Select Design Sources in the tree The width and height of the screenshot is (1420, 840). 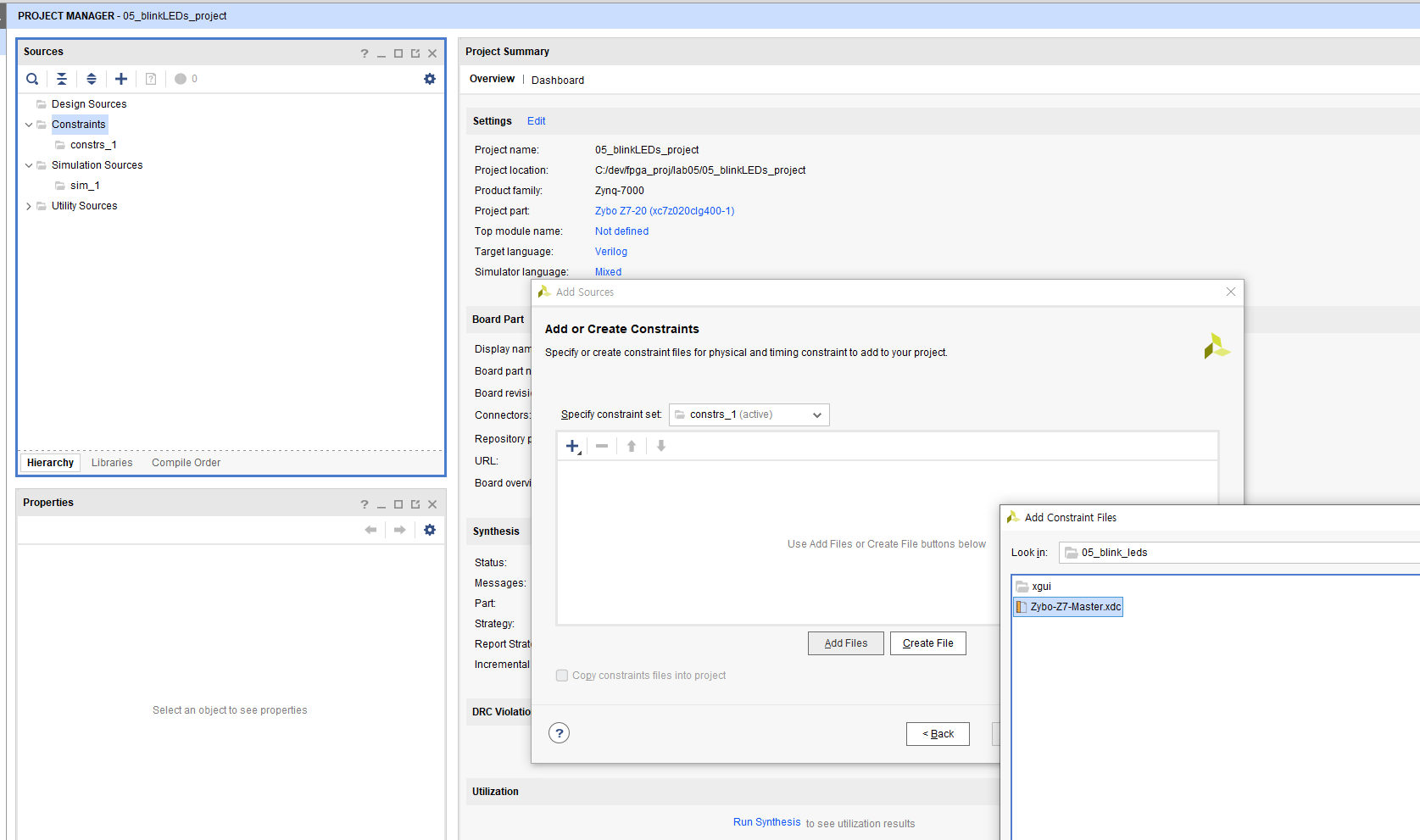(89, 104)
